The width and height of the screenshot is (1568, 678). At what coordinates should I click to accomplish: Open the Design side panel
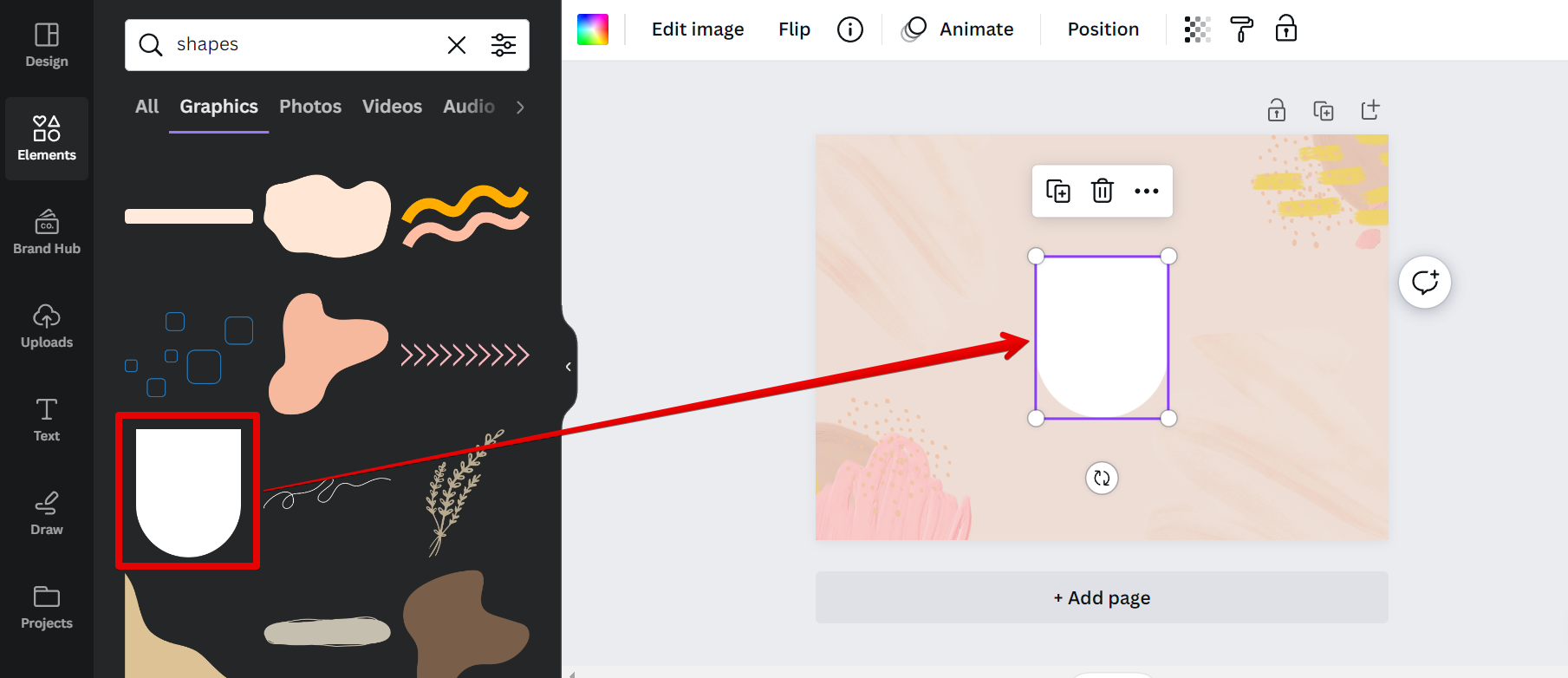(47, 46)
